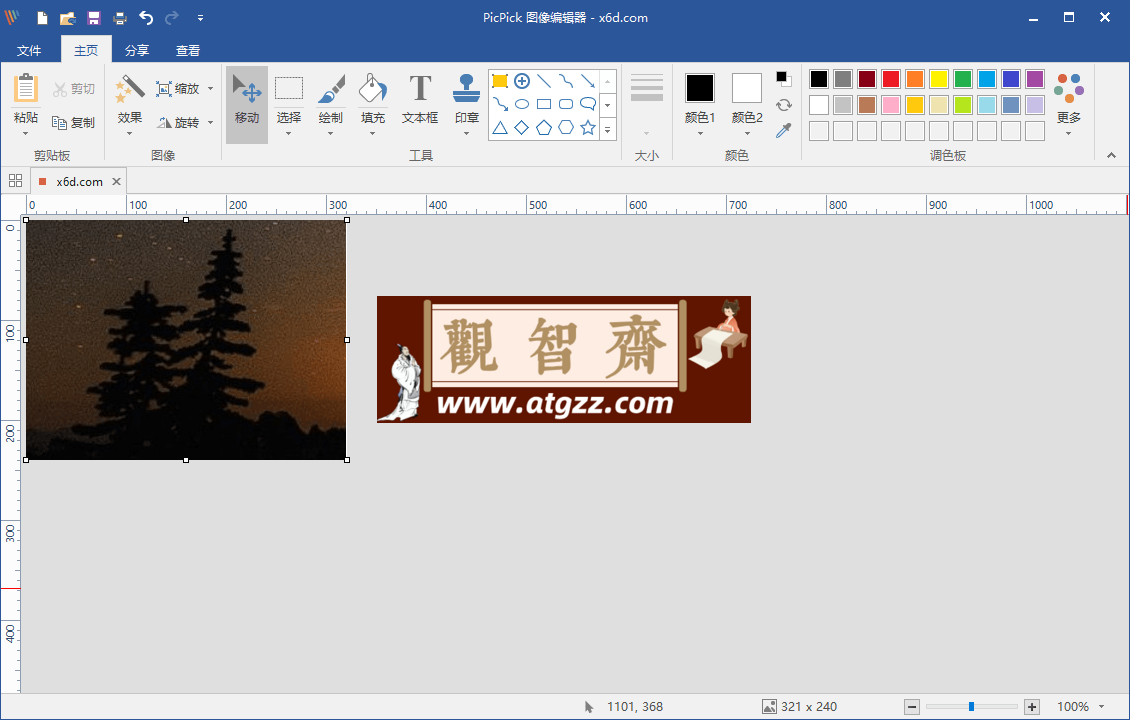The image size is (1130, 720).
Task: Click the 复制 button
Action: pyautogui.click(x=74, y=123)
